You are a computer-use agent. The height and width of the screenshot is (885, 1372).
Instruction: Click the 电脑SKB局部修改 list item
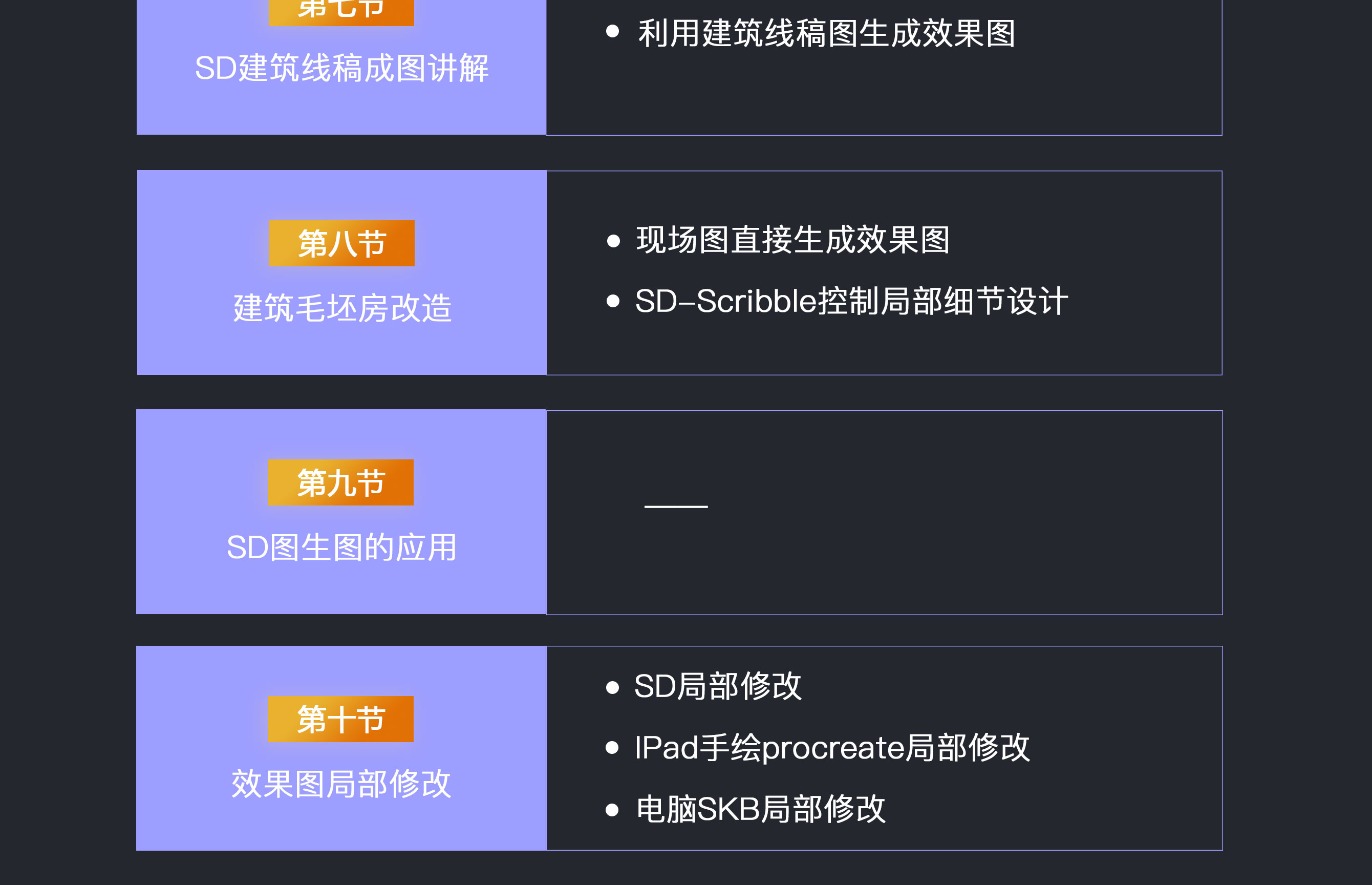[x=760, y=809]
